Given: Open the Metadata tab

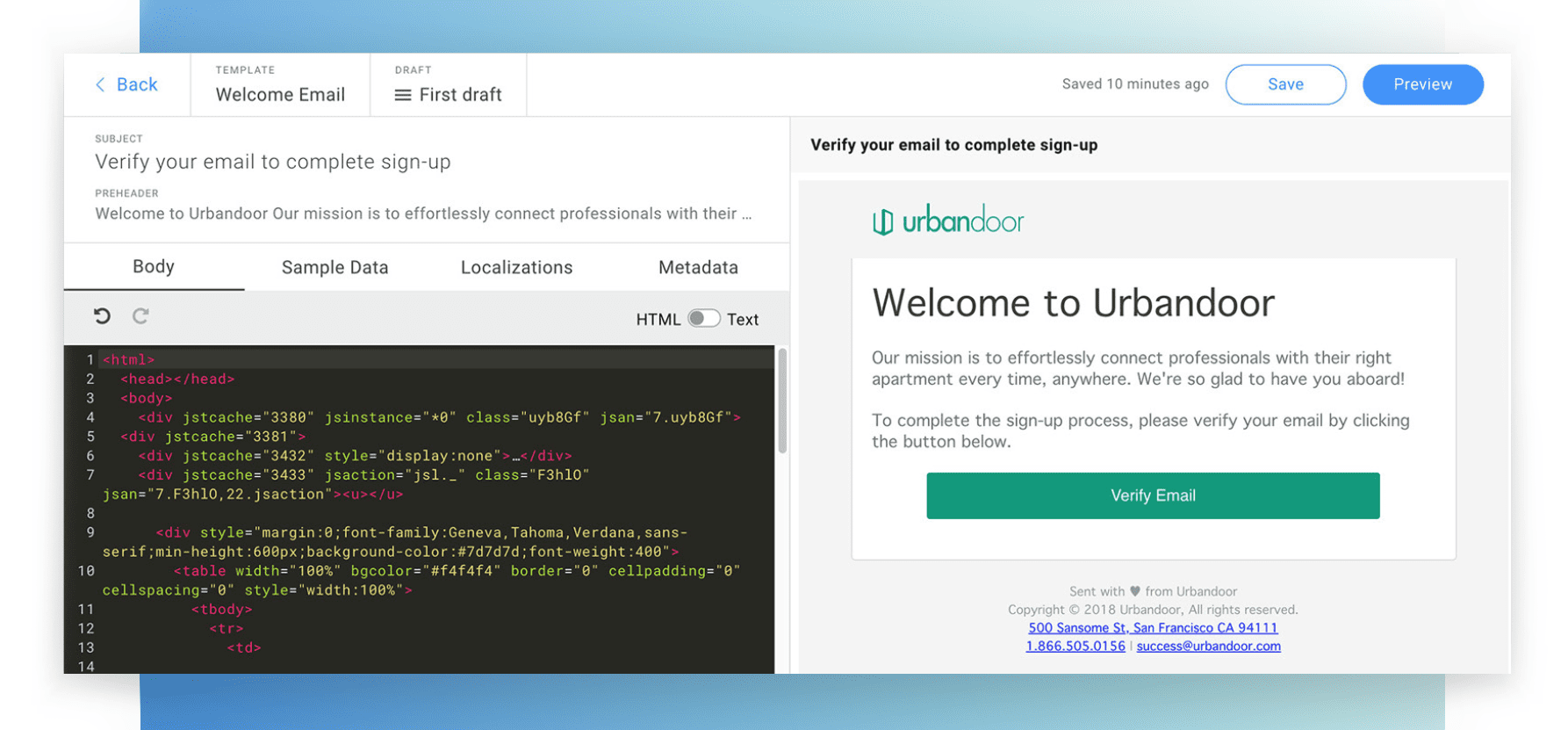Looking at the screenshot, I should click(698, 267).
